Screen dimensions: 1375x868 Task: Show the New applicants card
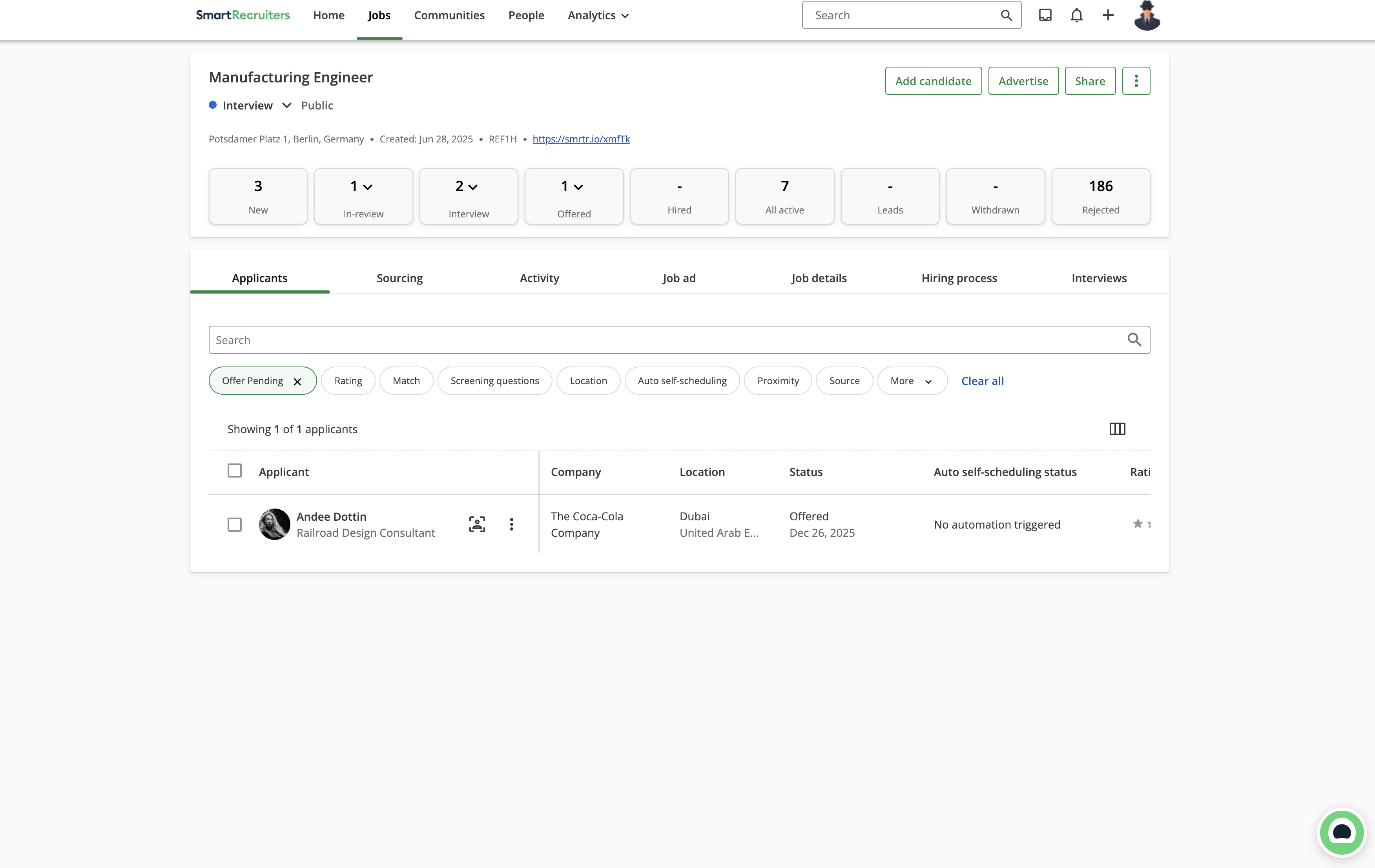257,197
